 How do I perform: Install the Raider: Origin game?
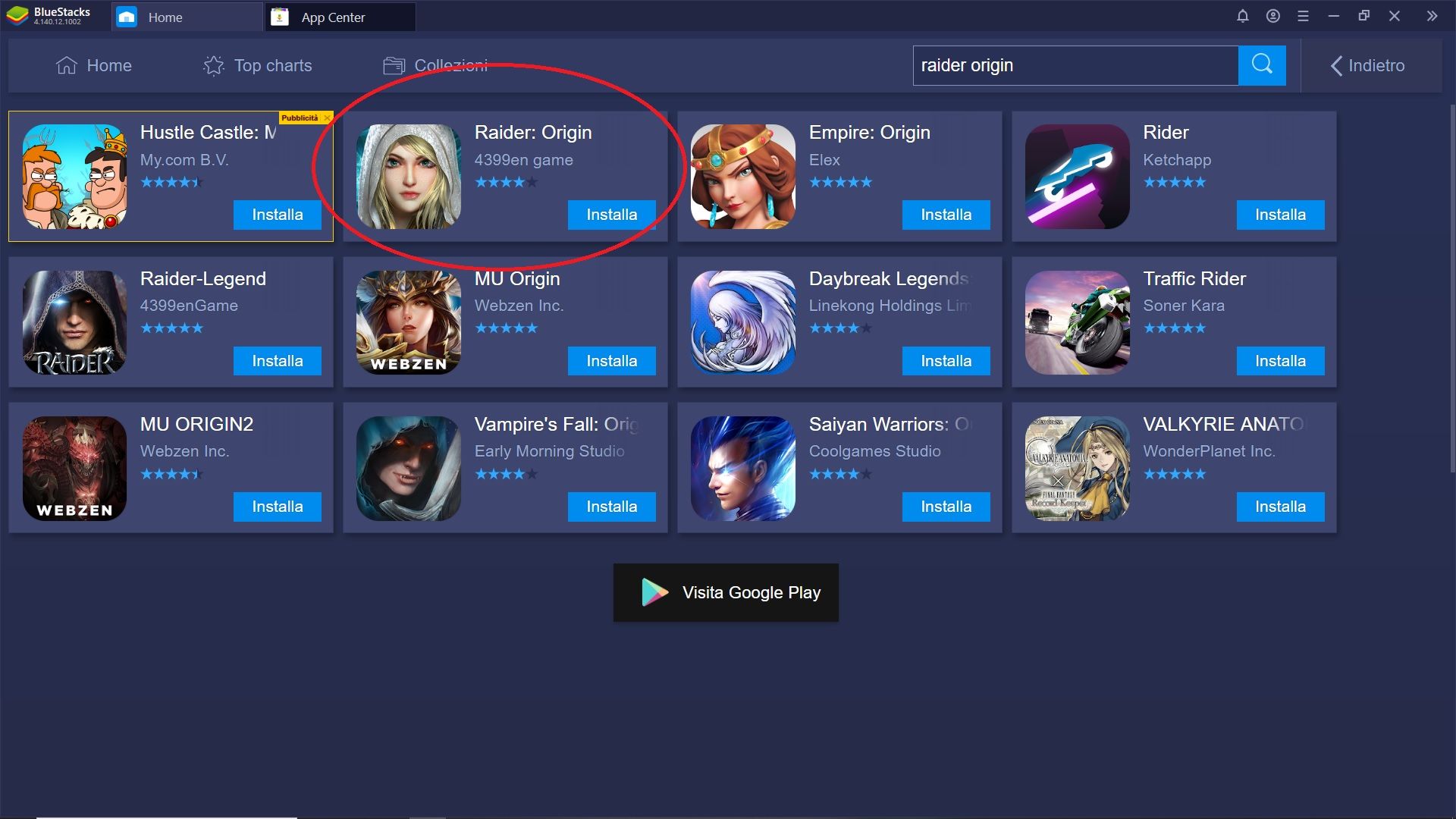click(610, 214)
